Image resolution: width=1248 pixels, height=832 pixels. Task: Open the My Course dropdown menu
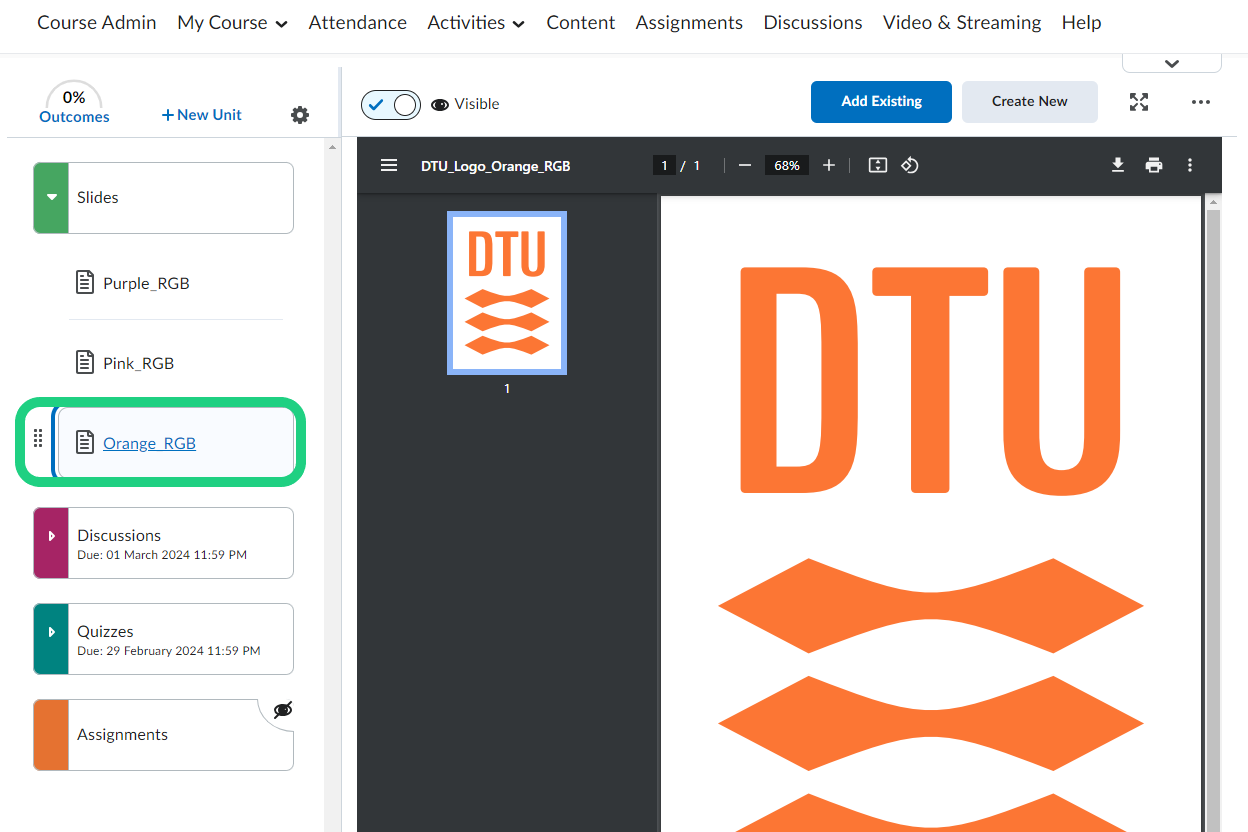(232, 23)
